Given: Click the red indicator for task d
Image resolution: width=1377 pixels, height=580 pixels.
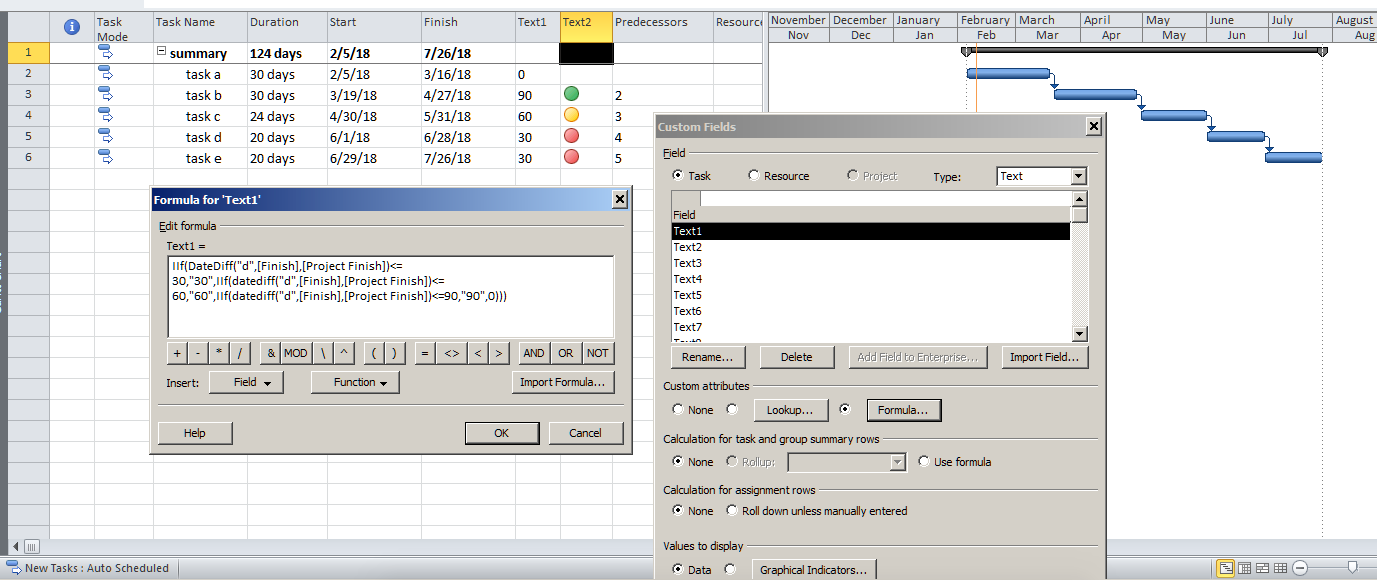Looking at the screenshot, I should tap(571, 136).
